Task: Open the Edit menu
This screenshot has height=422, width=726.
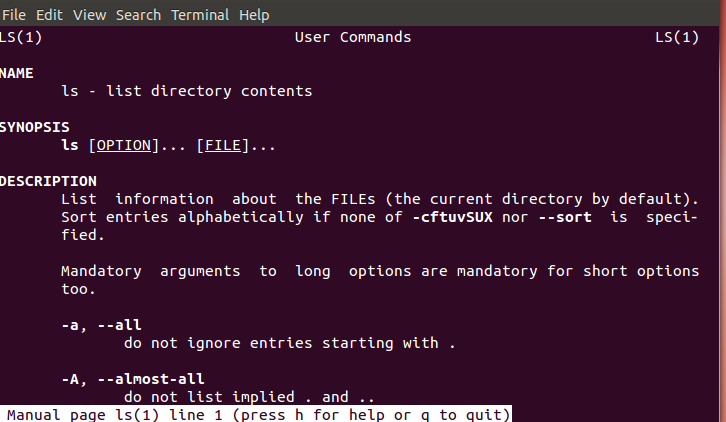Action: (x=50, y=15)
